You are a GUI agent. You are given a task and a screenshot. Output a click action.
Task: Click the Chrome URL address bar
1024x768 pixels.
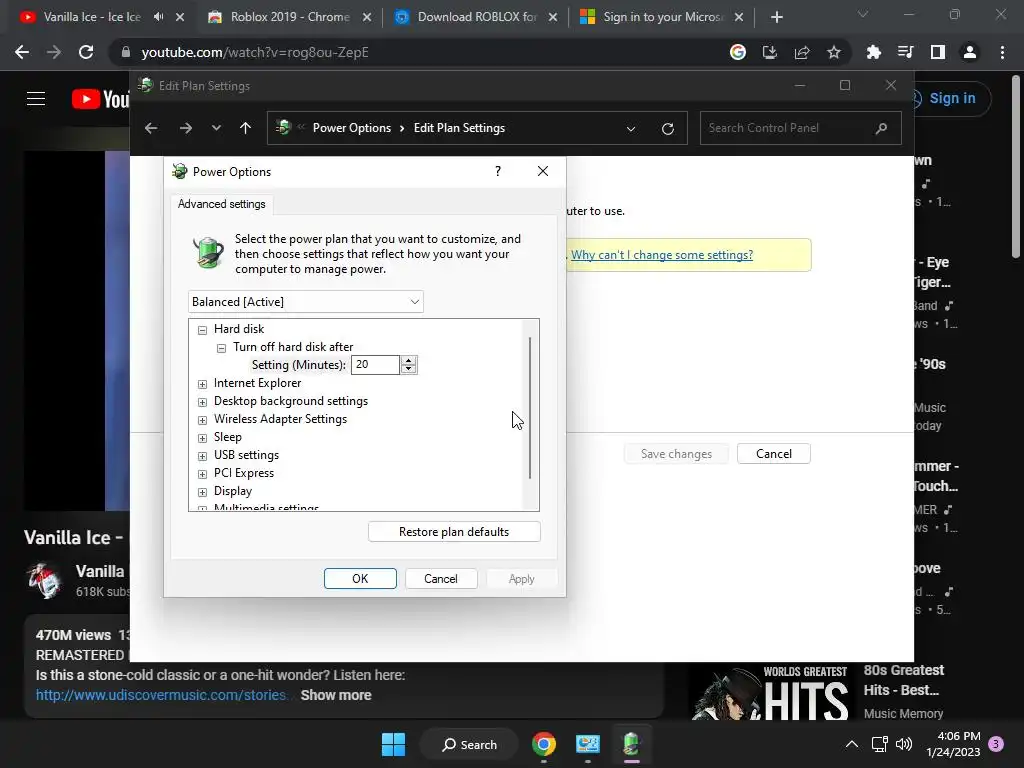coord(418,52)
